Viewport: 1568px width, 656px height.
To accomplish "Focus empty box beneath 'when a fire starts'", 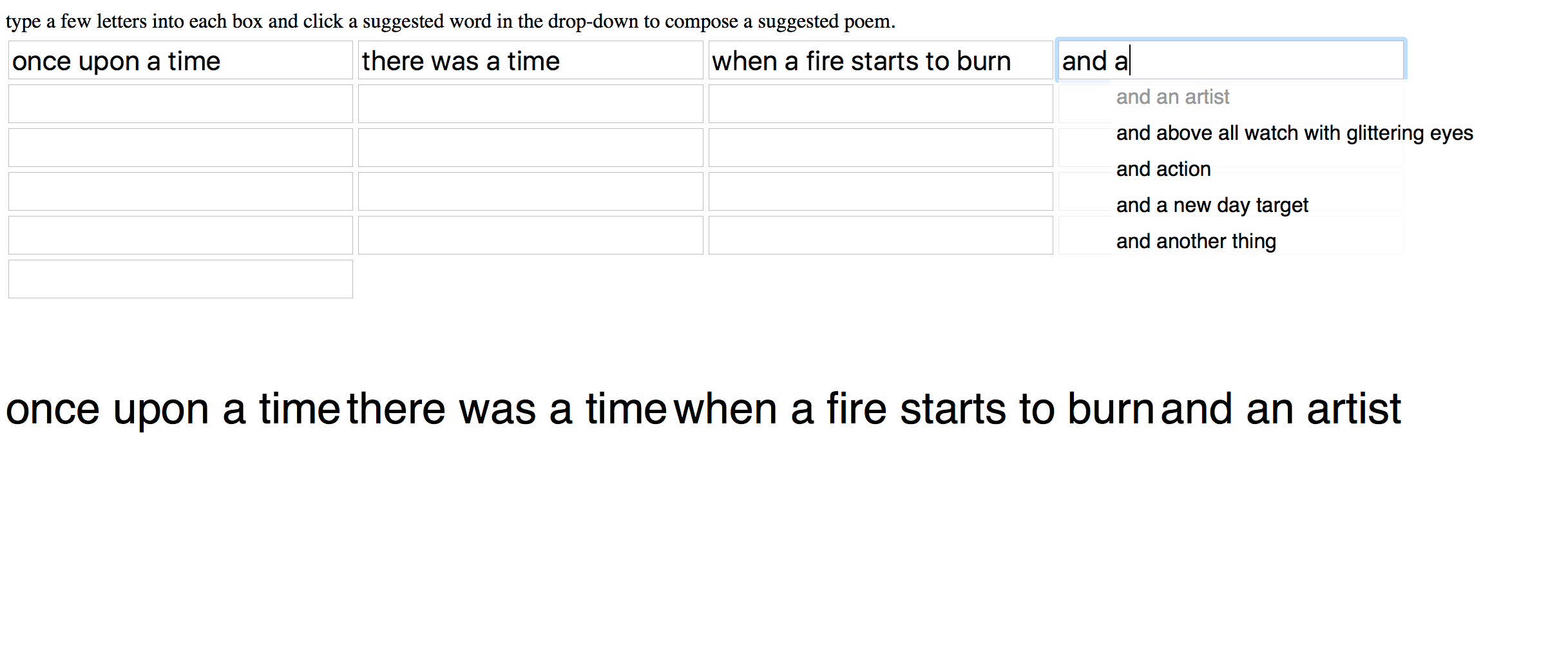I will pyautogui.click(x=881, y=104).
